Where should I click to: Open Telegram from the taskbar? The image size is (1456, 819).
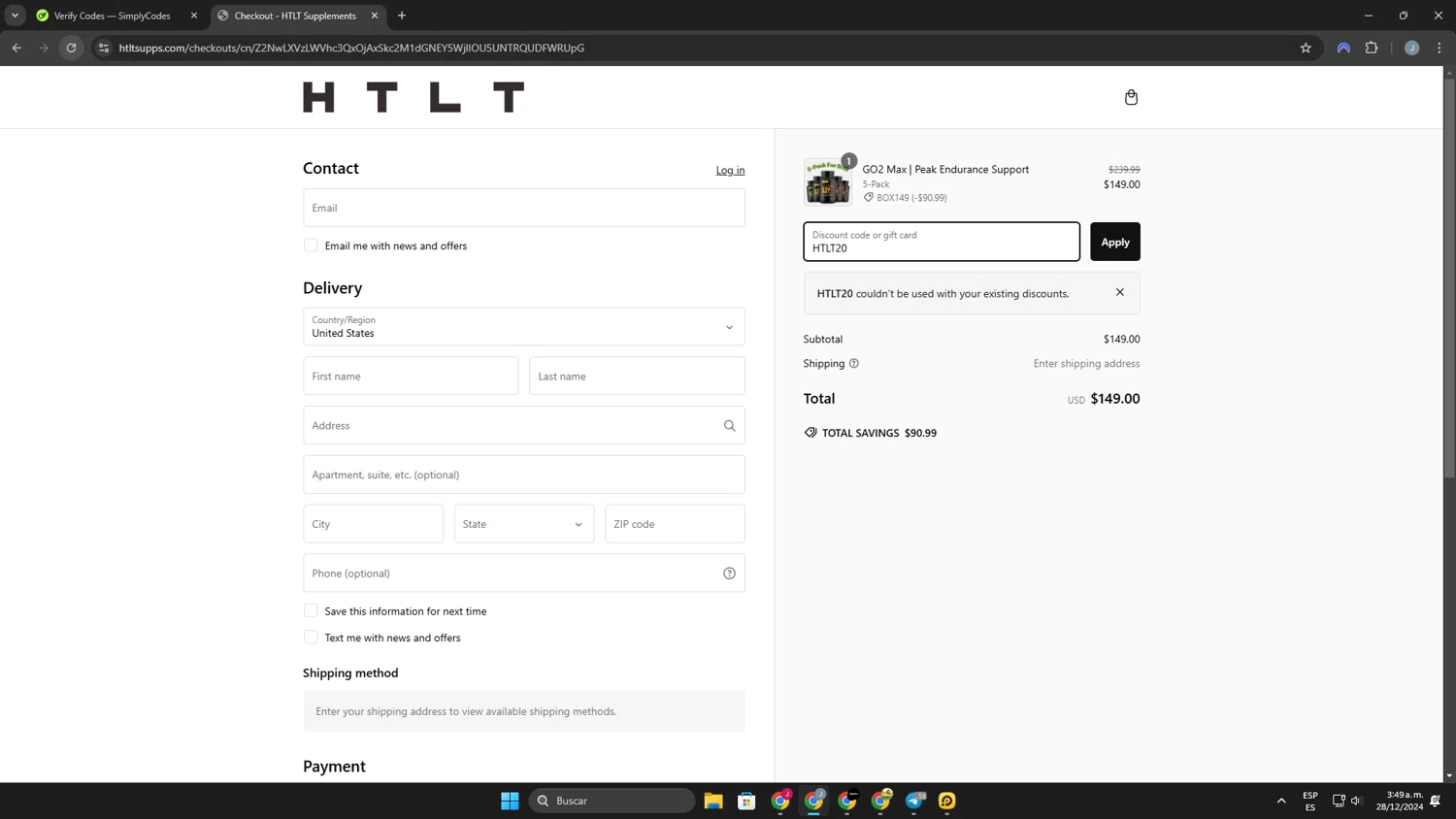[x=914, y=801]
